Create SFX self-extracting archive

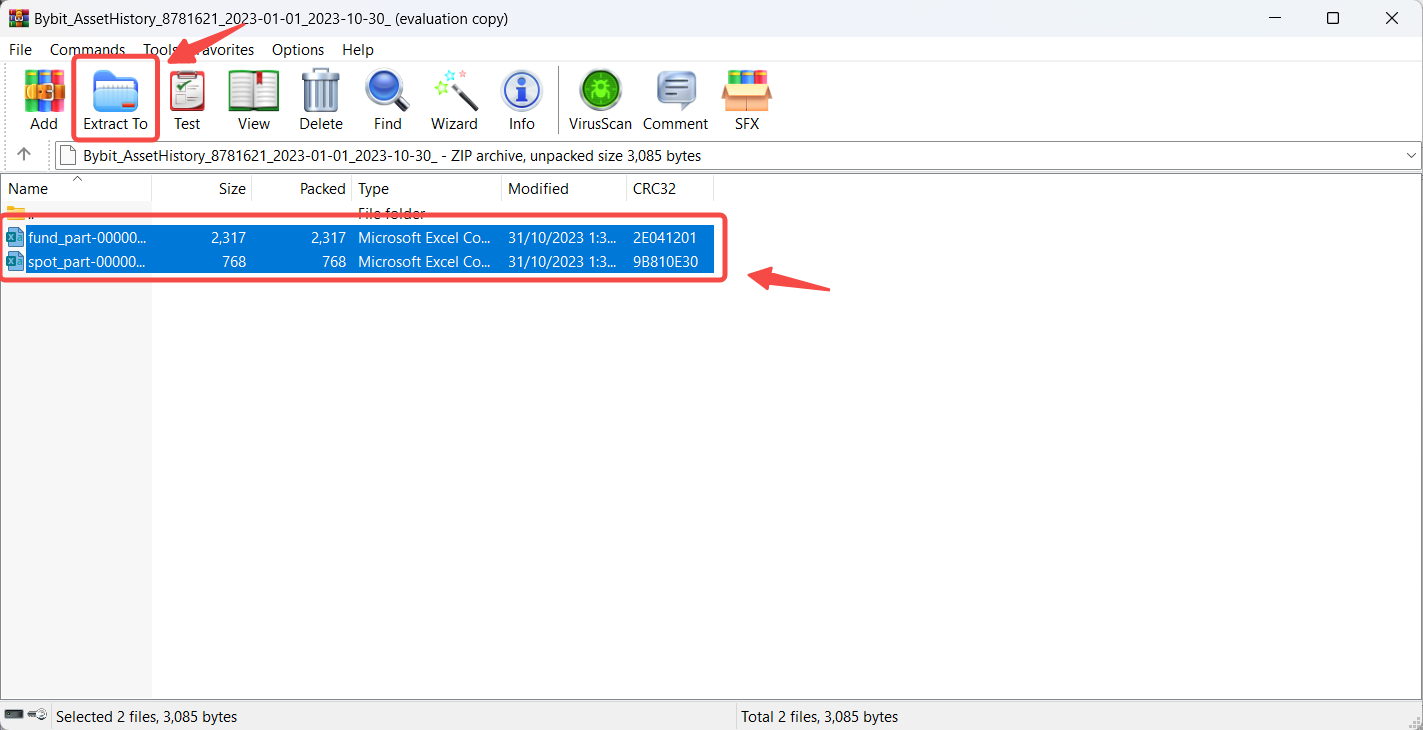click(x=746, y=100)
